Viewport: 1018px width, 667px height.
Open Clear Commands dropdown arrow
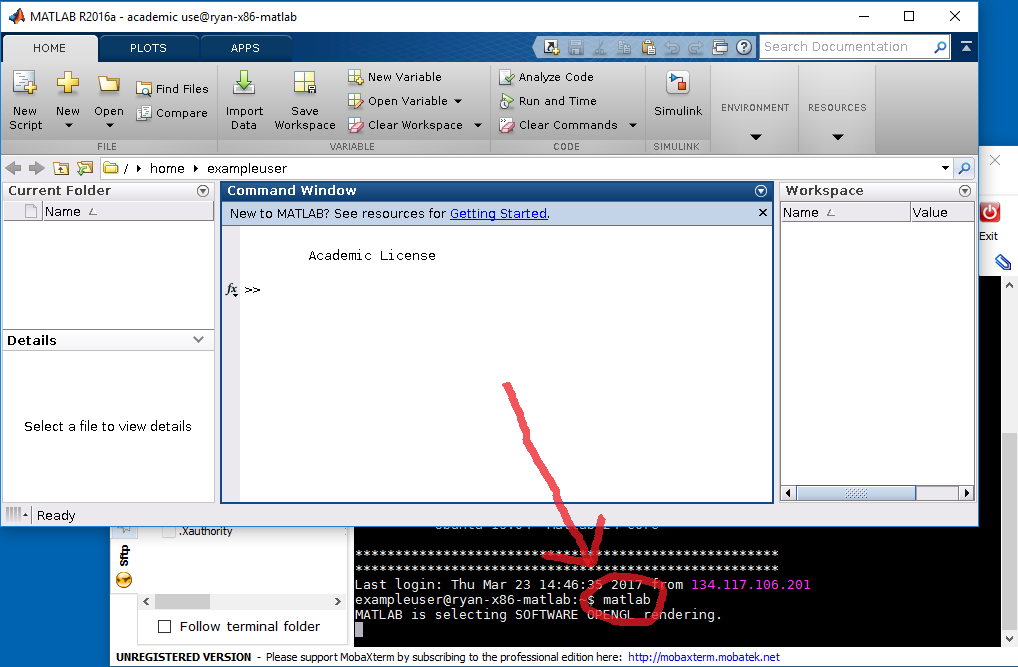[x=633, y=125]
